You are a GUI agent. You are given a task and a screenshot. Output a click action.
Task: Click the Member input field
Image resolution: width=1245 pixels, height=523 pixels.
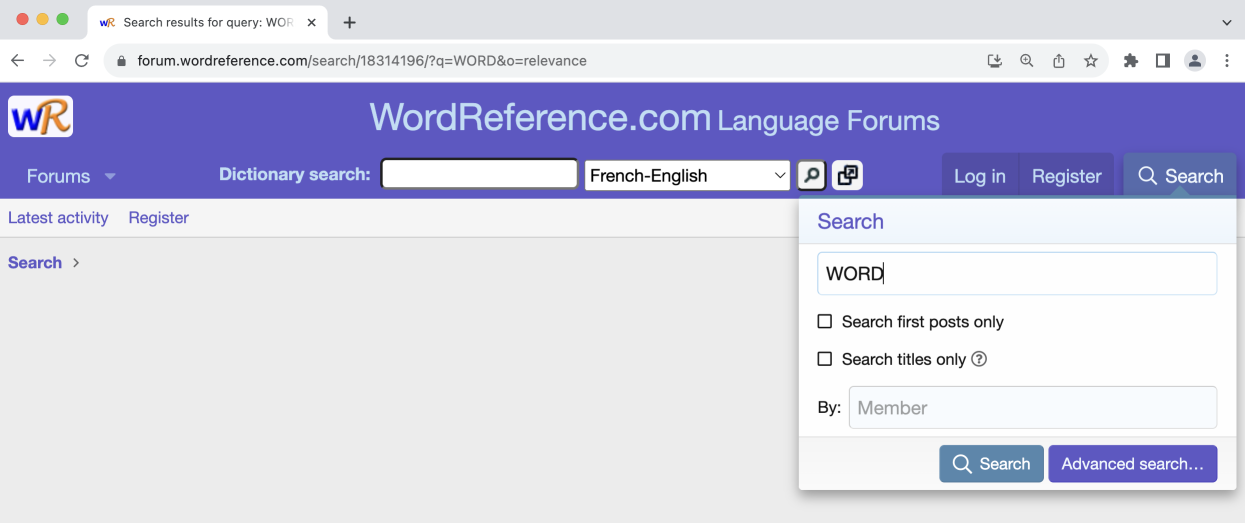[x=1032, y=408]
